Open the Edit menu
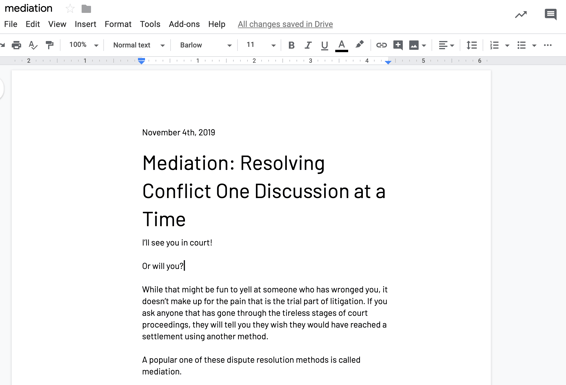This screenshot has height=385, width=566. (x=32, y=24)
